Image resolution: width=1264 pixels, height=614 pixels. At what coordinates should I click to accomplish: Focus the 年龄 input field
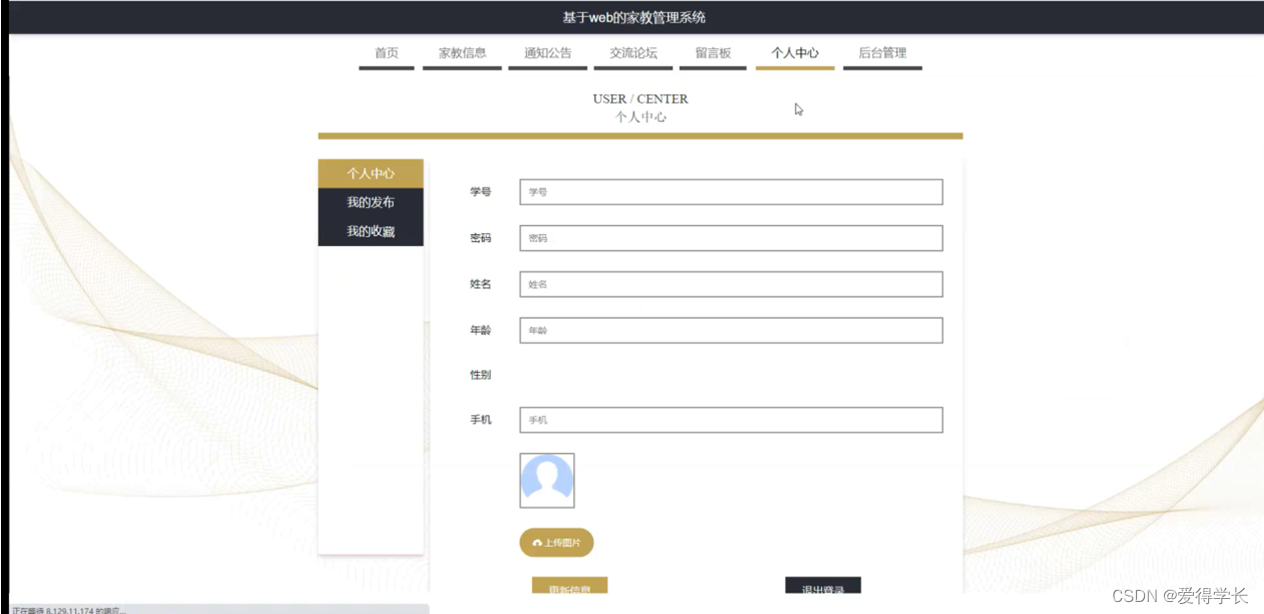[731, 330]
